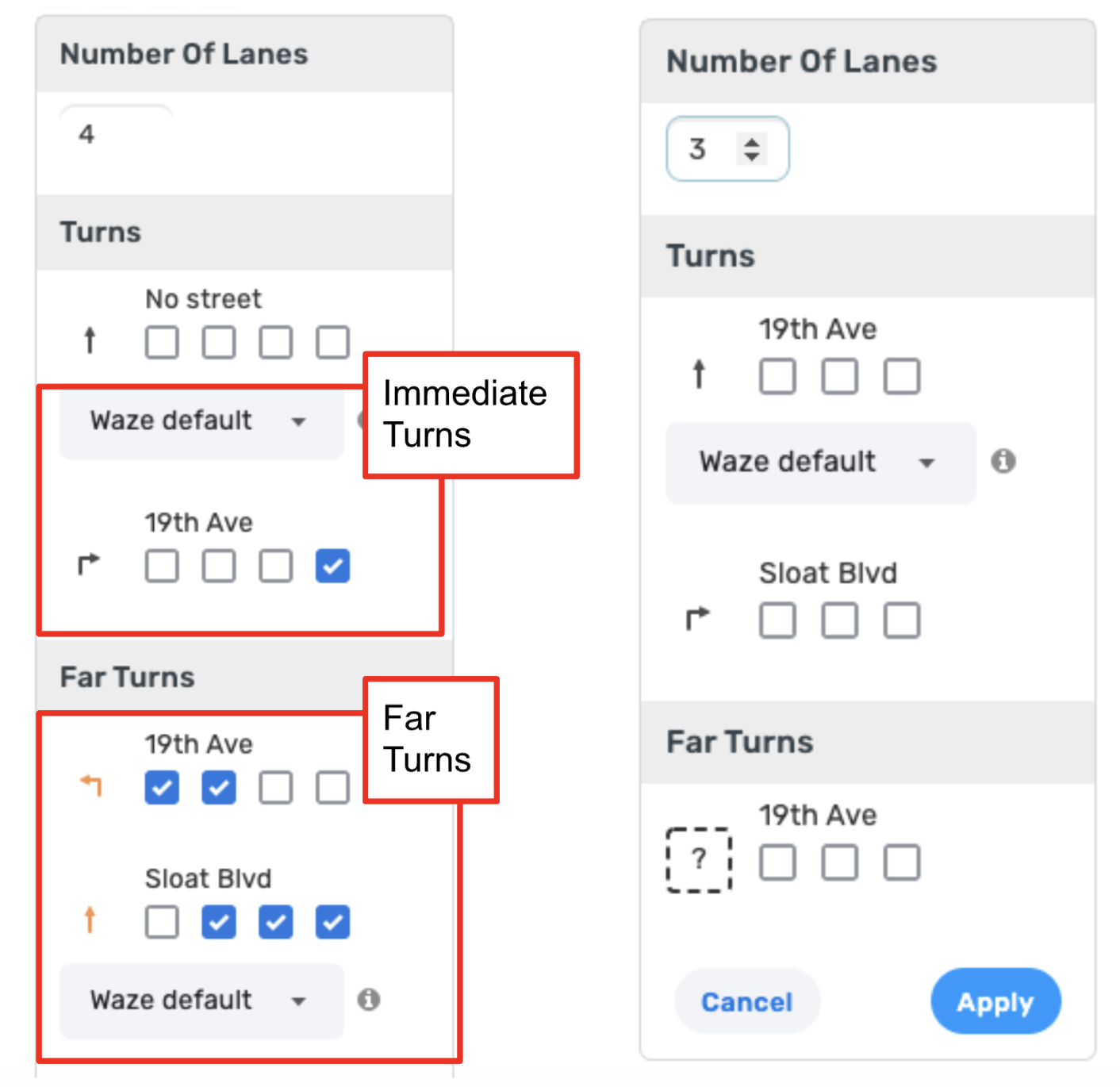This screenshot has height=1087, width=1120.
Task: Check the first lane box under No street
Action: click(x=162, y=343)
